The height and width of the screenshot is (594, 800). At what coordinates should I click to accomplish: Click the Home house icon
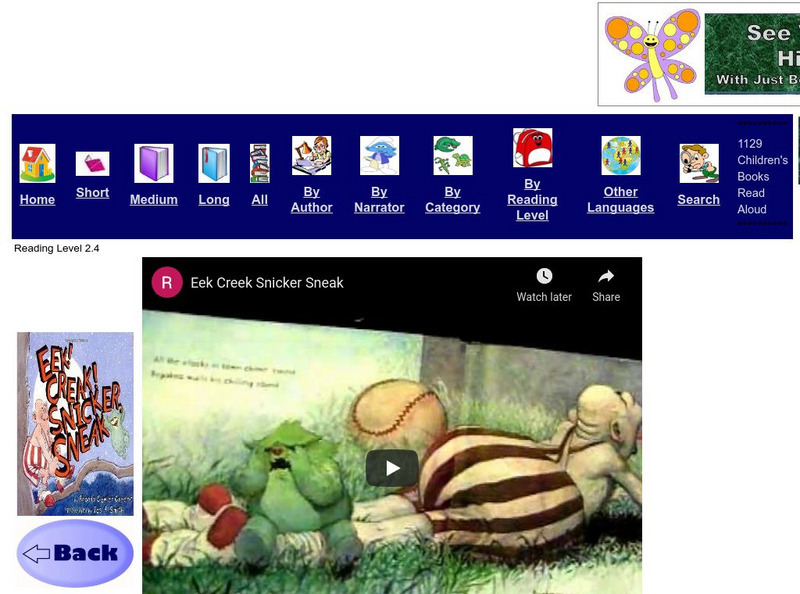click(x=37, y=158)
